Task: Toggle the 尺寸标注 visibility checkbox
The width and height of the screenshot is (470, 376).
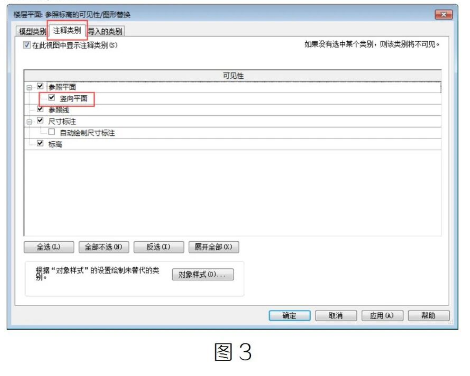Action: click(x=40, y=121)
